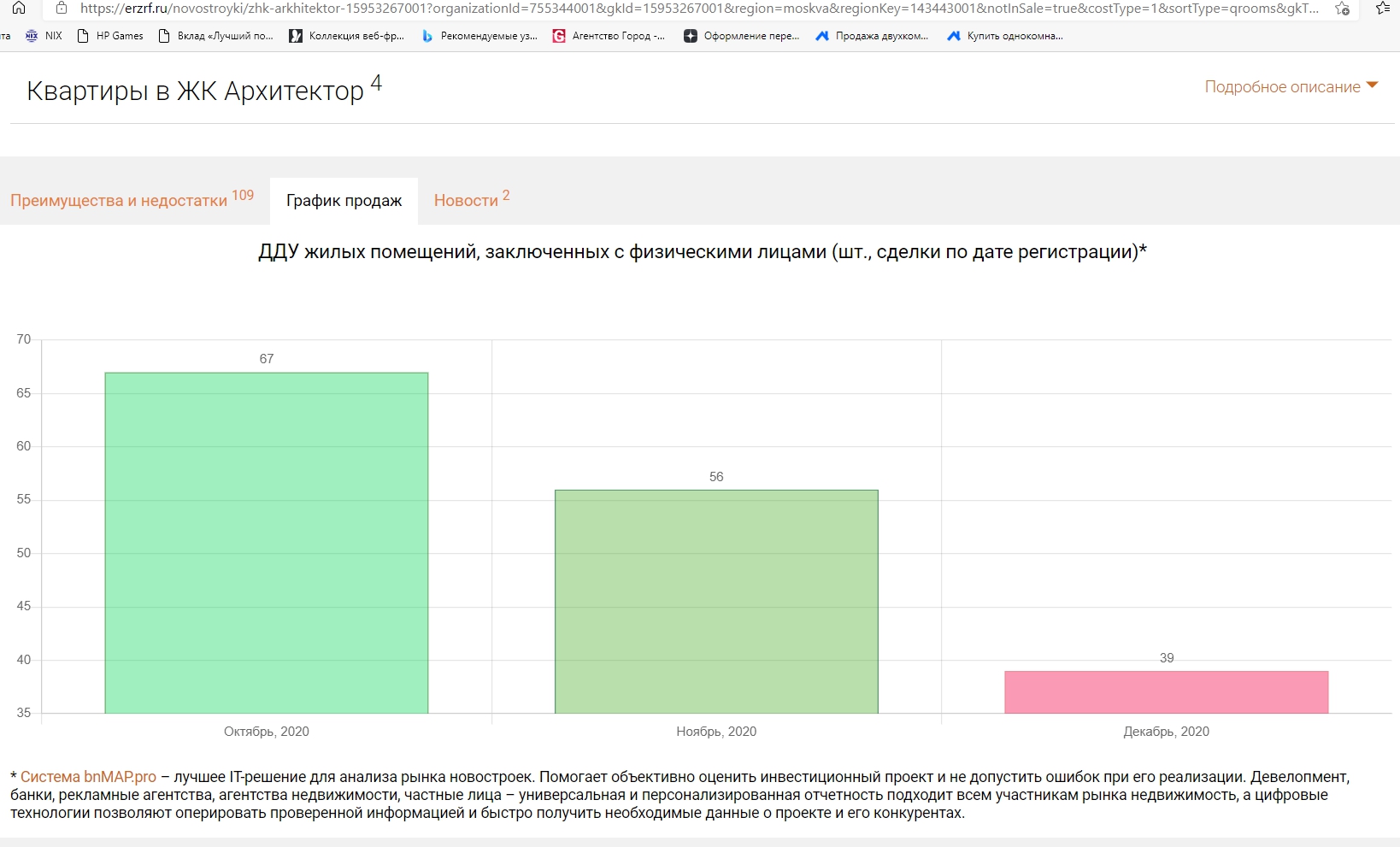Open the HP Games bookmark
The width and height of the screenshot is (1400, 847).
110,36
